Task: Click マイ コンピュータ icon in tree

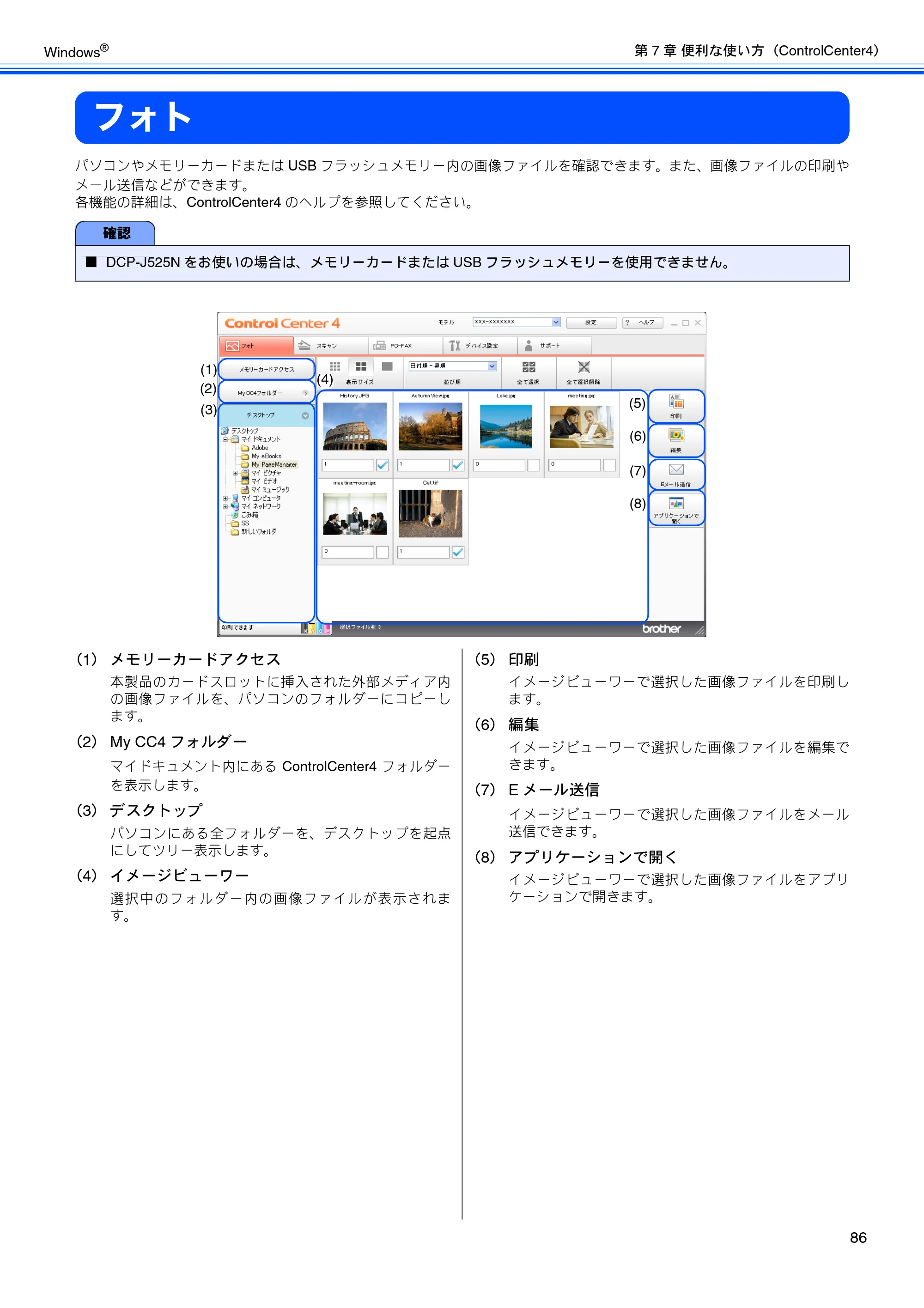Action: [235, 498]
